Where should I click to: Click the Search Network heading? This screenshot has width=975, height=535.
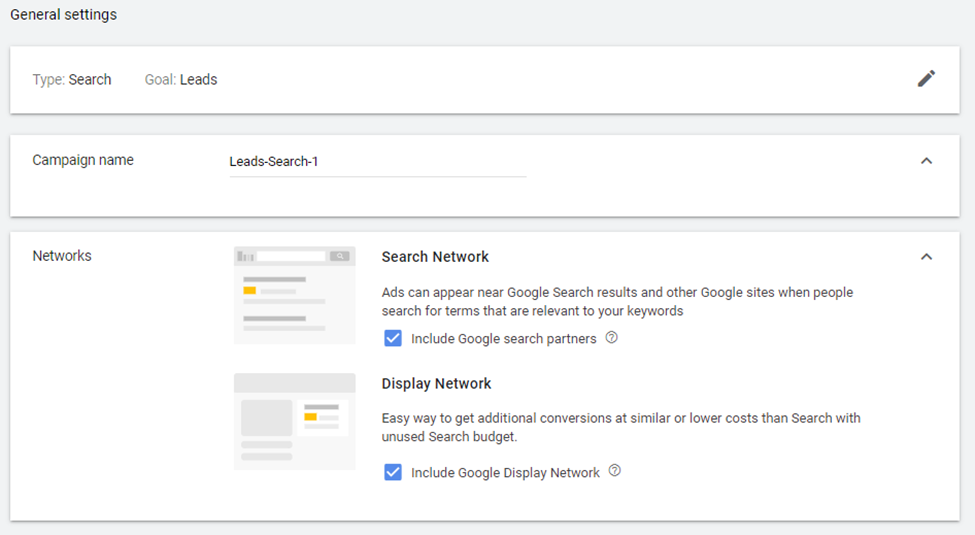435,257
